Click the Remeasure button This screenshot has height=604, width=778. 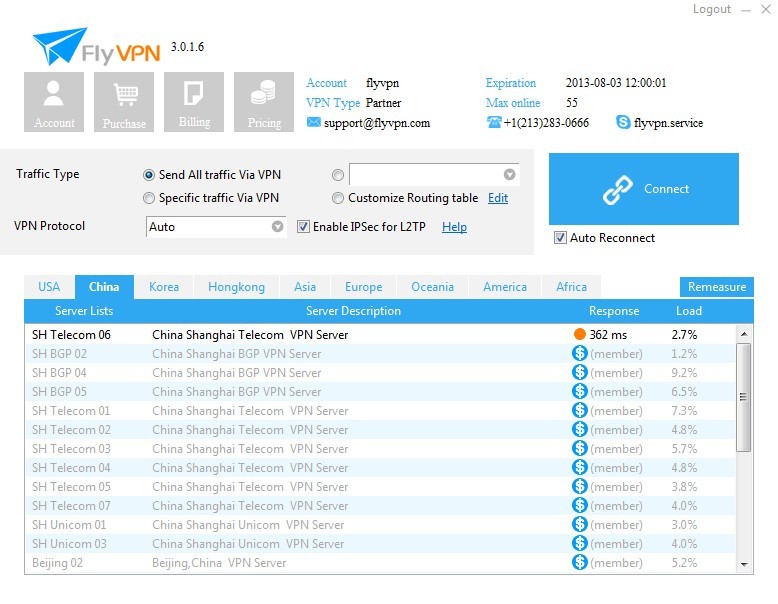click(716, 287)
